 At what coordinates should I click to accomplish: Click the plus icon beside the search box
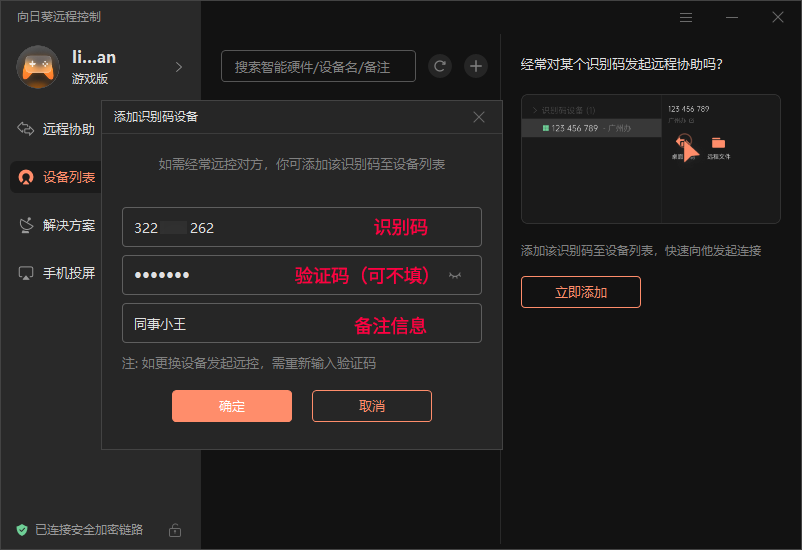point(476,66)
